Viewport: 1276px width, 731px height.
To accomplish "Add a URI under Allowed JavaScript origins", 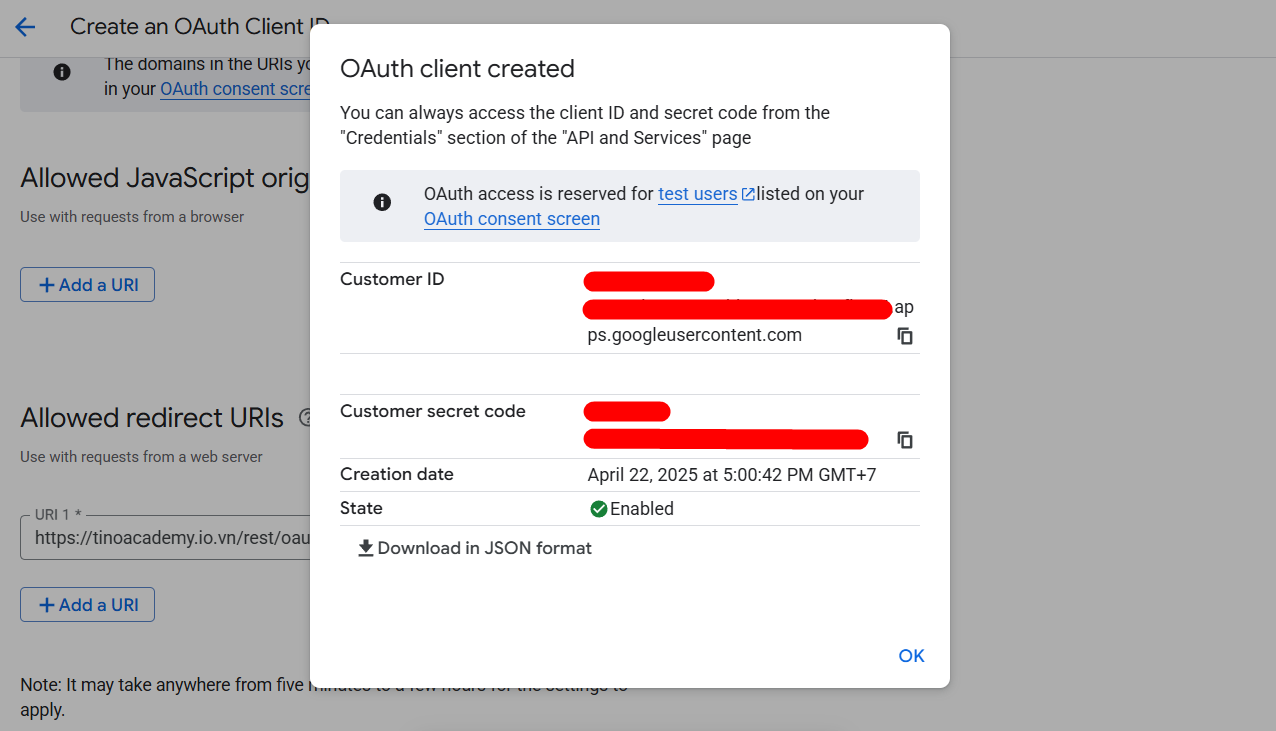I will point(88,285).
